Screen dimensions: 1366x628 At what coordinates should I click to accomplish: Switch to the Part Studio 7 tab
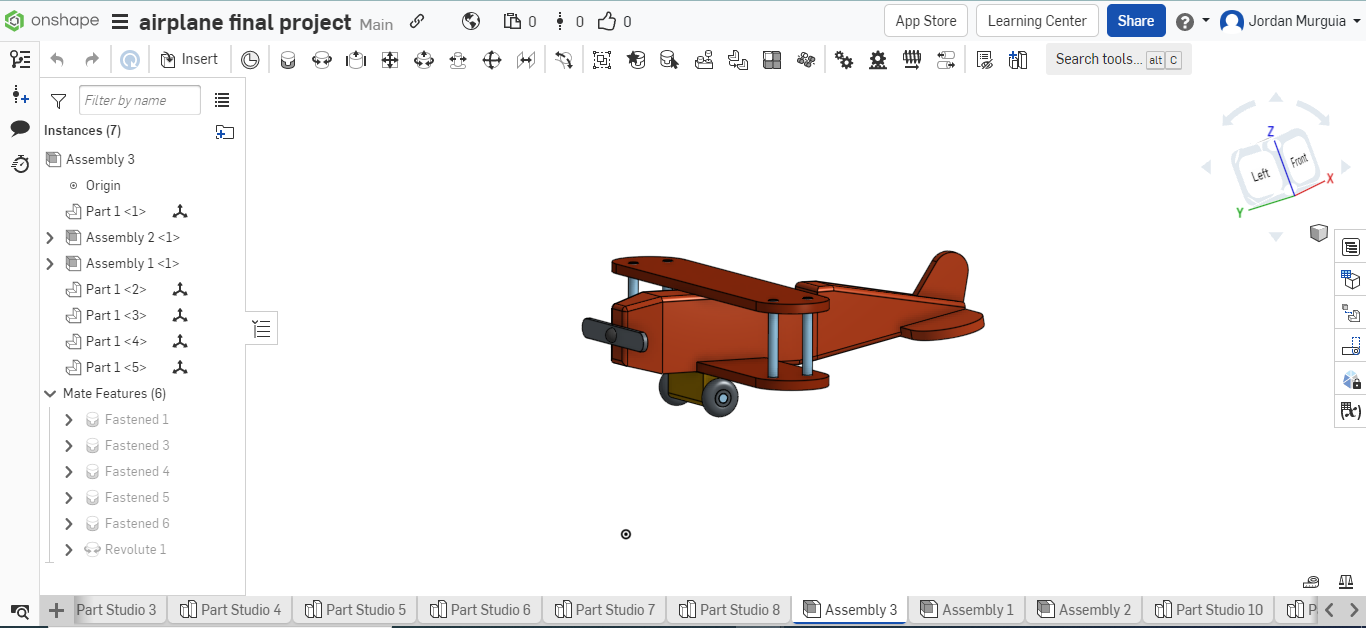(604, 610)
